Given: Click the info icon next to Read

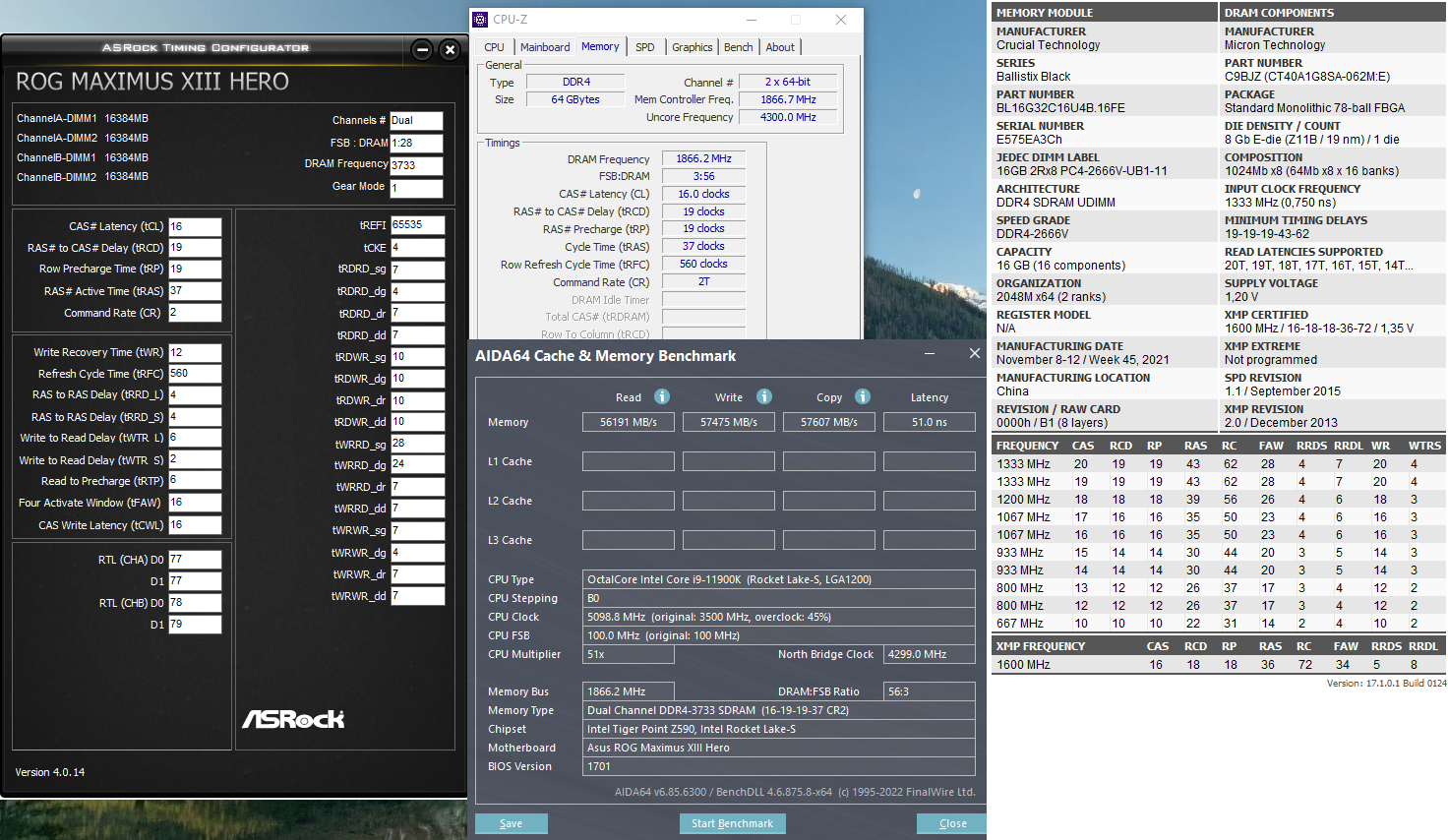Looking at the screenshot, I should (662, 396).
